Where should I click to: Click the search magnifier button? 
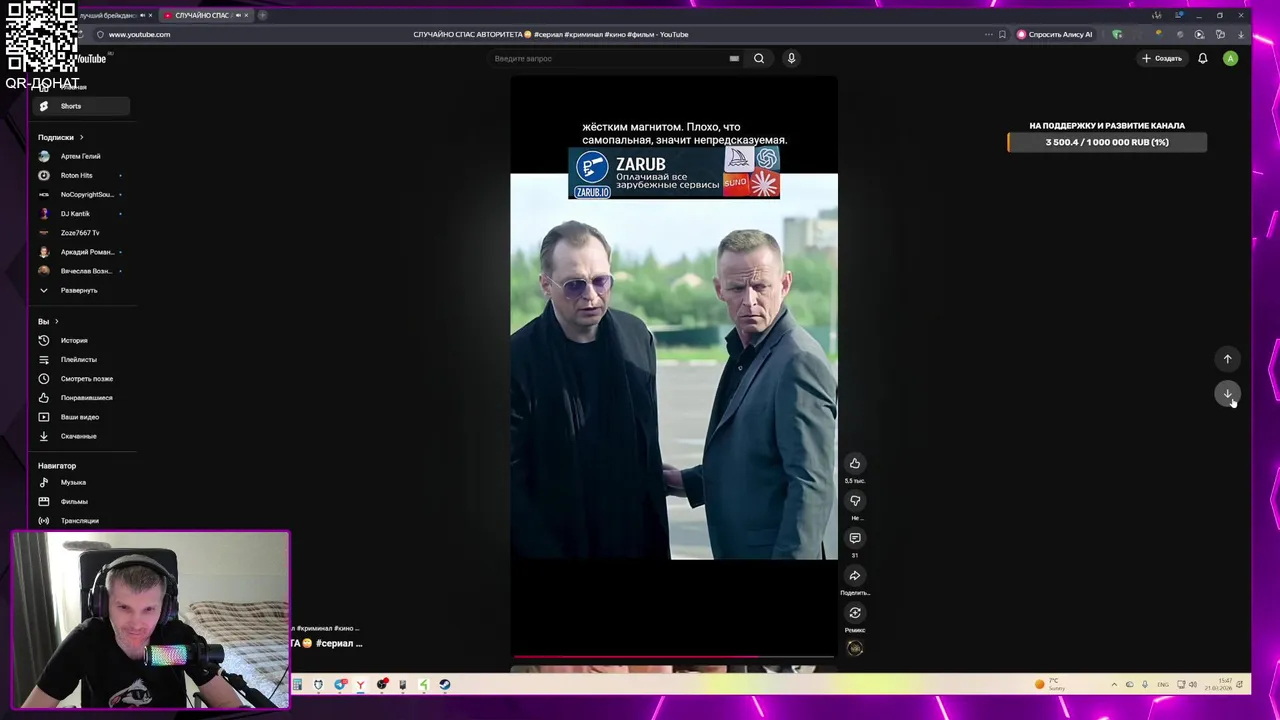pos(759,58)
